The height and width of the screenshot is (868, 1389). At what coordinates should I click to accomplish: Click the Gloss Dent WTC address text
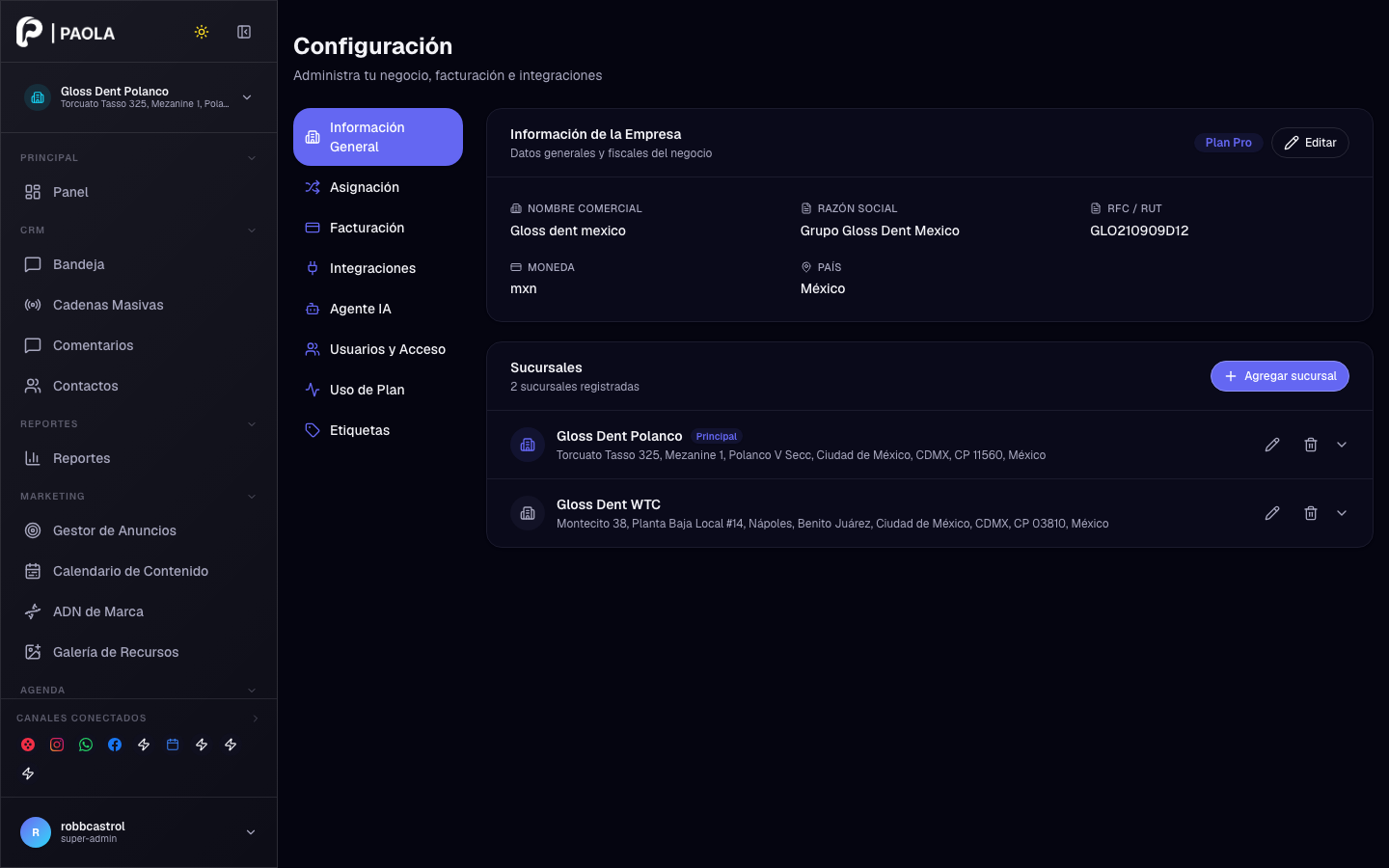pyautogui.click(x=832, y=524)
